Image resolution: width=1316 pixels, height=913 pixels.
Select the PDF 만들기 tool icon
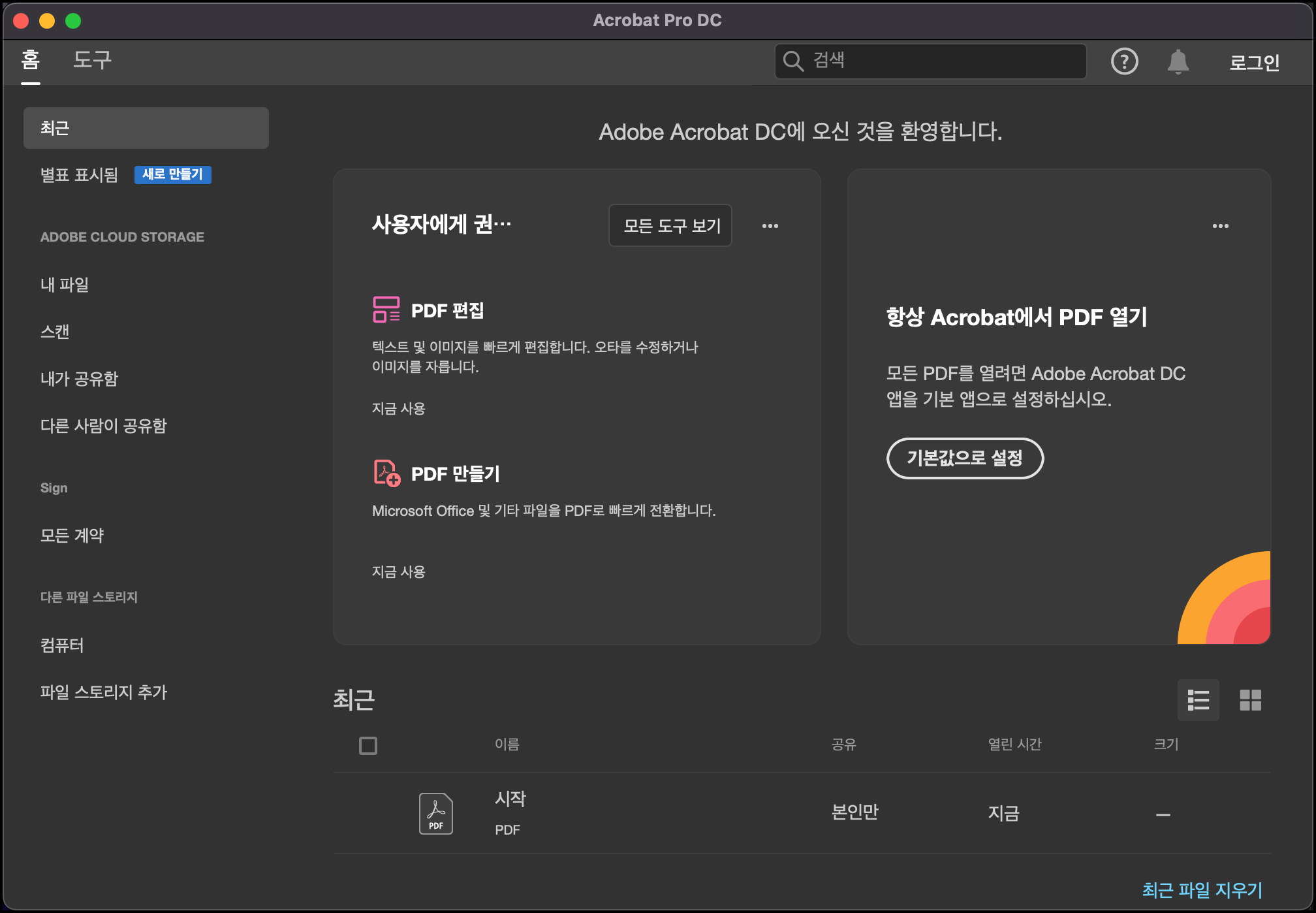[x=385, y=473]
